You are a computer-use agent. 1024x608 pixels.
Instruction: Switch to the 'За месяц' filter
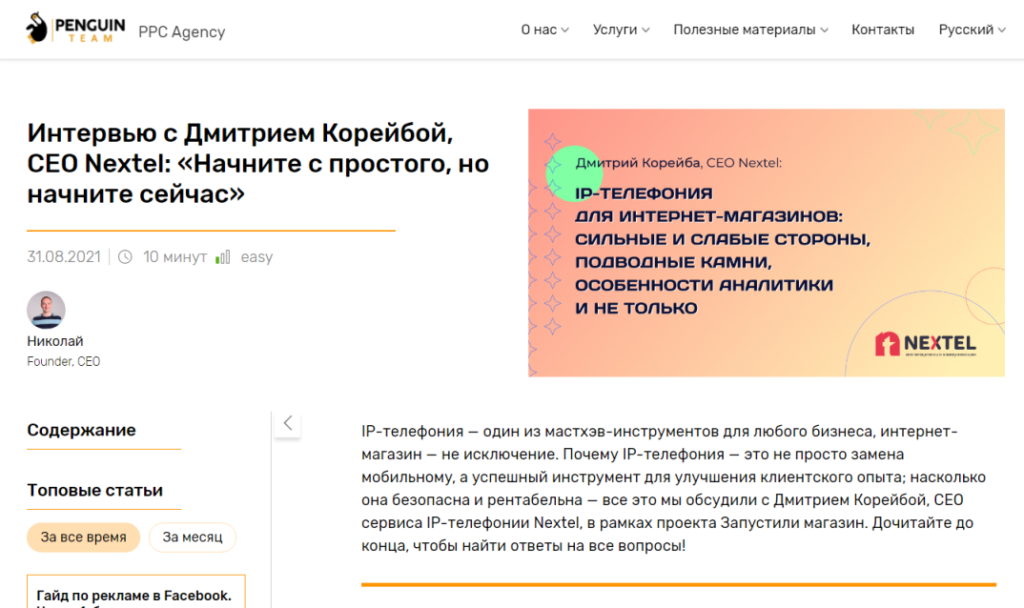pyautogui.click(x=192, y=537)
